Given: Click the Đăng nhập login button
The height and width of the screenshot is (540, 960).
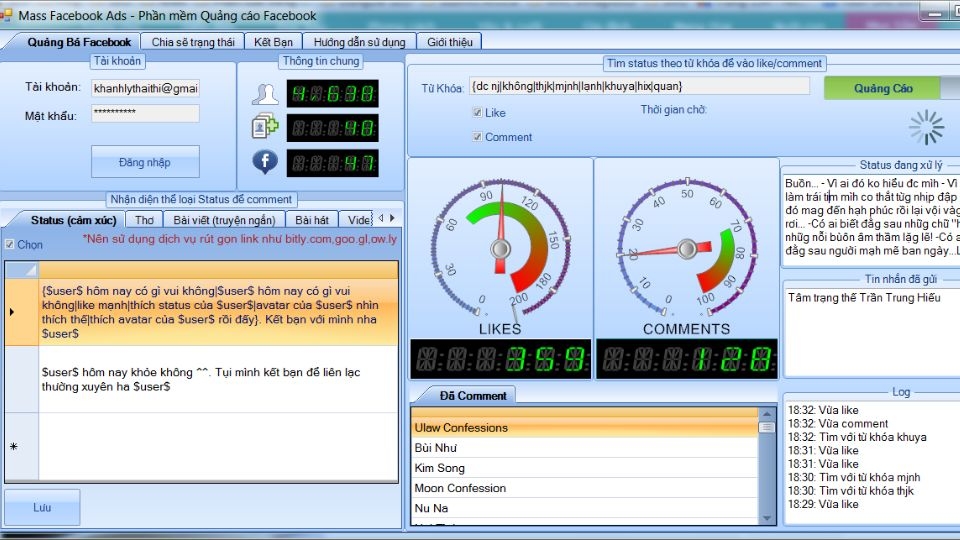Looking at the screenshot, I should [x=145, y=162].
